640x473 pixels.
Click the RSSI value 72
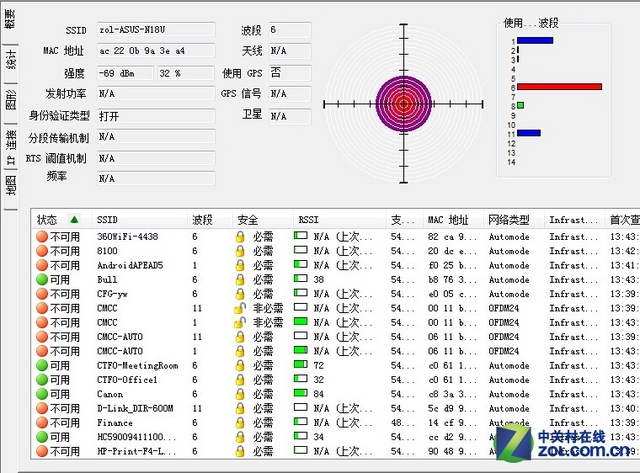click(x=318, y=365)
